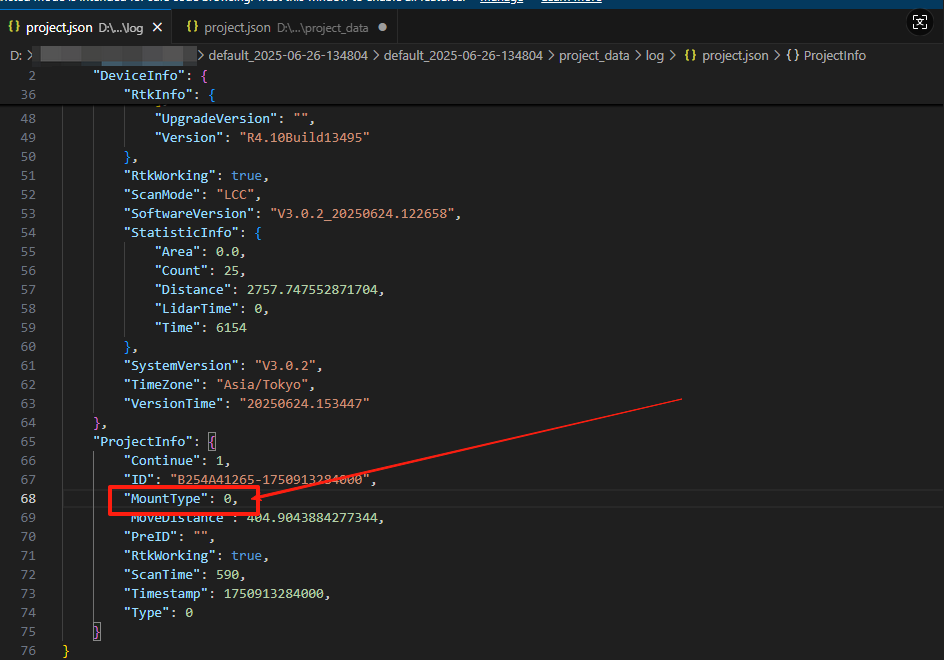The width and height of the screenshot is (944, 660).
Task: Click "true" value on line 71
Action: click(x=246, y=555)
